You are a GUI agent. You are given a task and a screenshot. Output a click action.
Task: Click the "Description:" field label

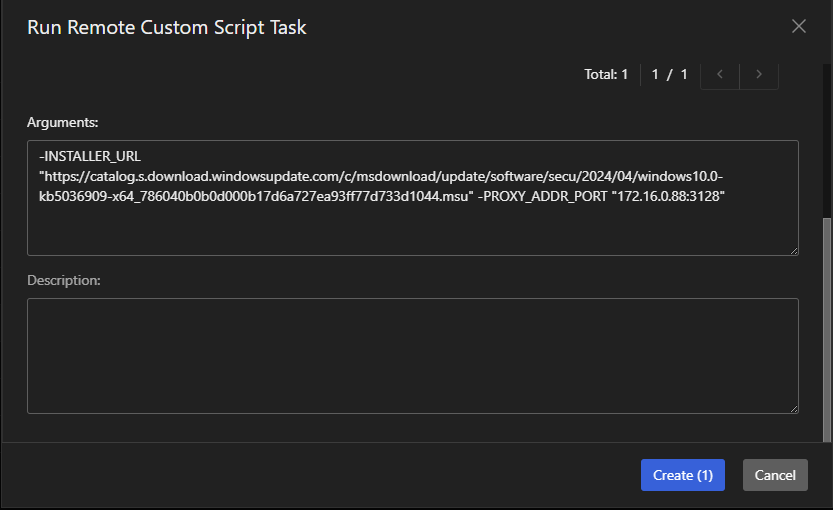(64, 280)
